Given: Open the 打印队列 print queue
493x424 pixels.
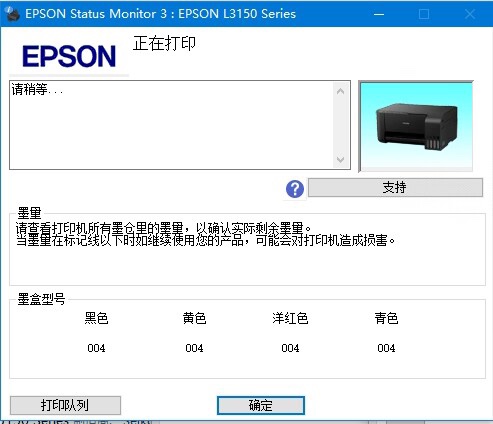Looking at the screenshot, I should (x=65, y=405).
